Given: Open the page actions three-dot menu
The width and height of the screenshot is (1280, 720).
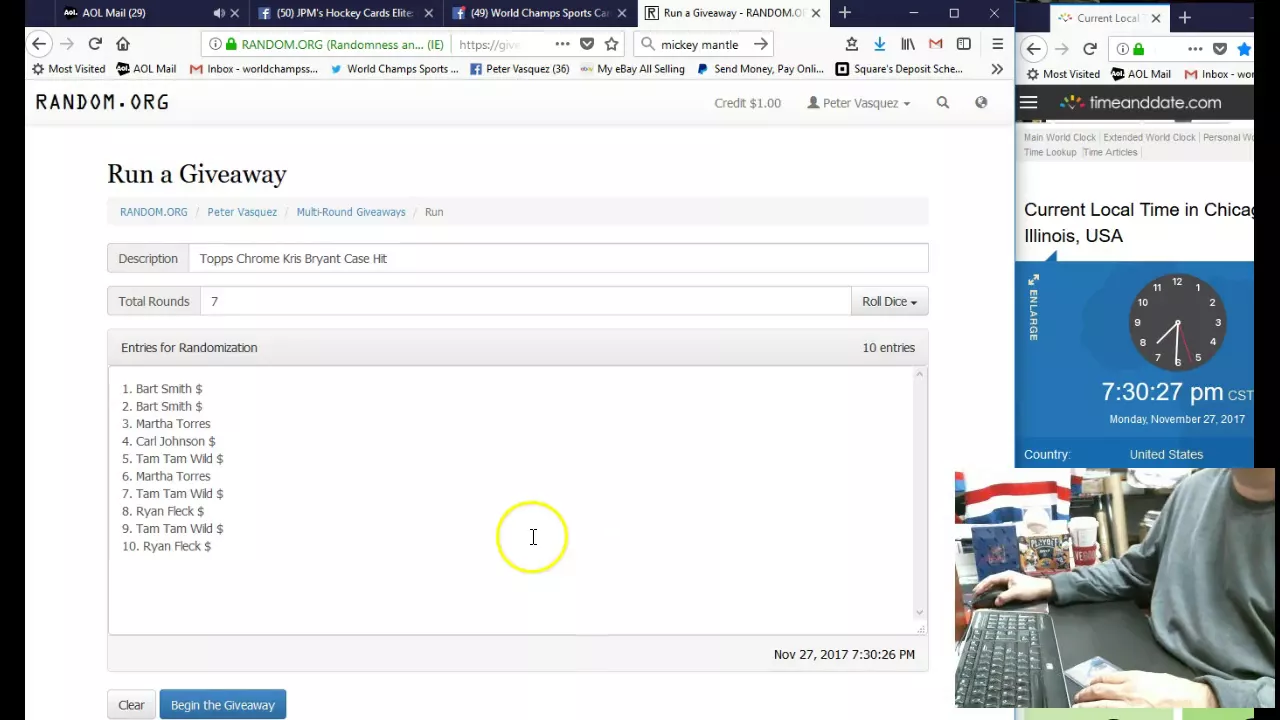Looking at the screenshot, I should (x=562, y=44).
